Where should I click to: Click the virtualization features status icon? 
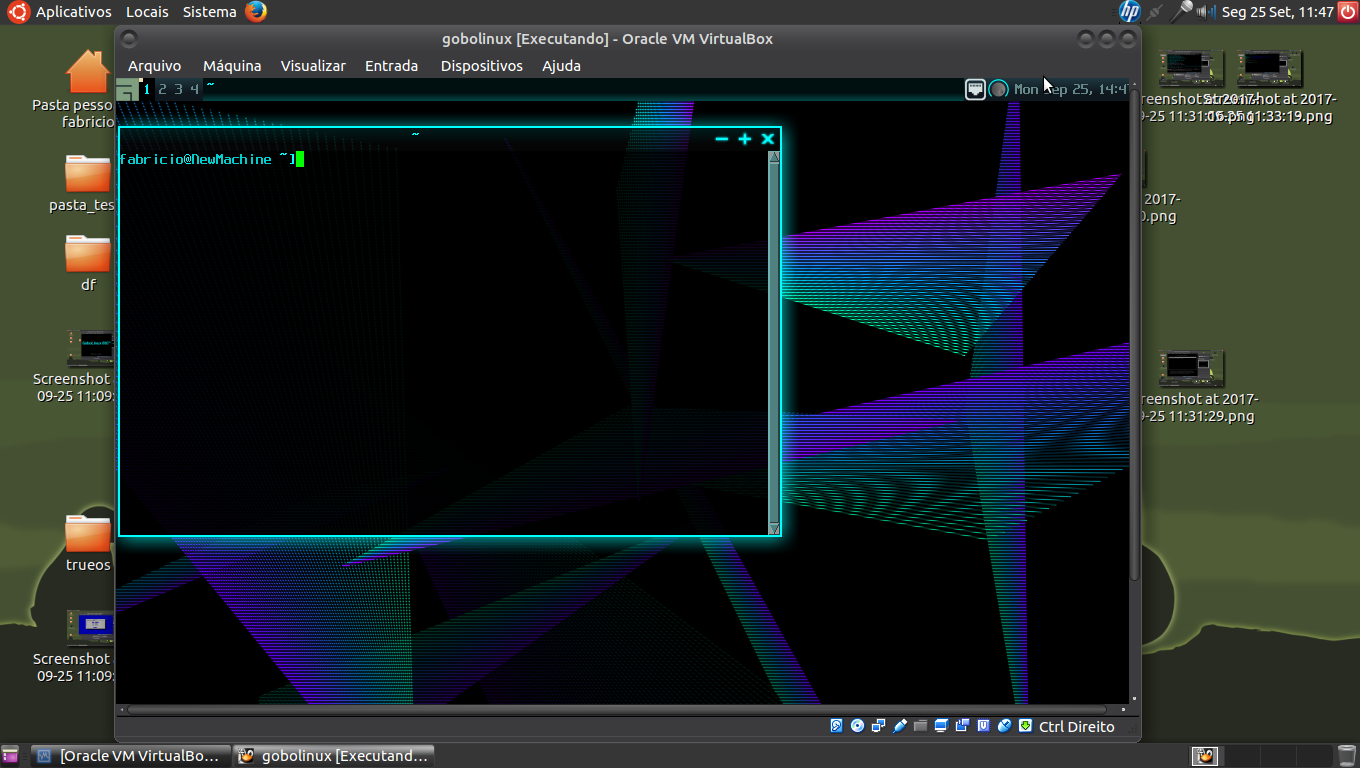(x=982, y=726)
